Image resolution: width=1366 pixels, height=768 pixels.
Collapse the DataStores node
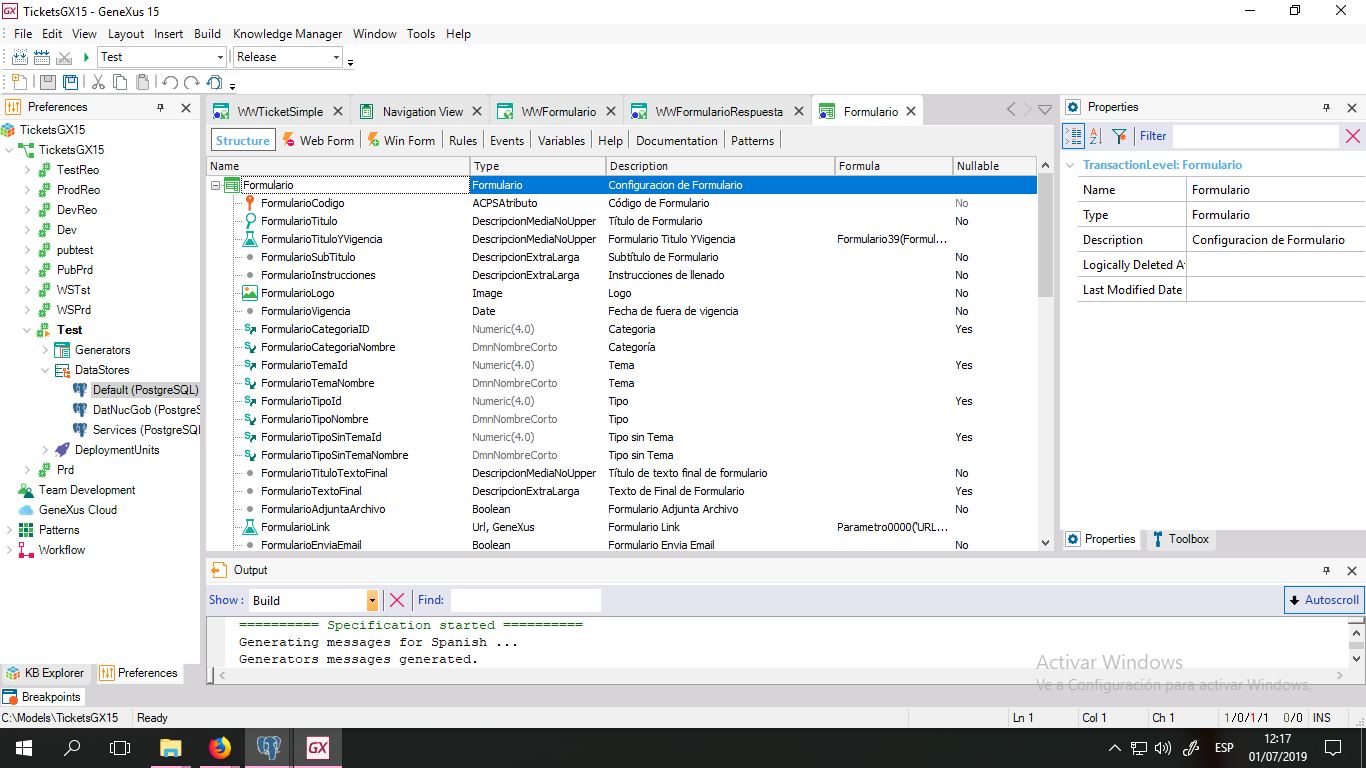click(x=45, y=370)
